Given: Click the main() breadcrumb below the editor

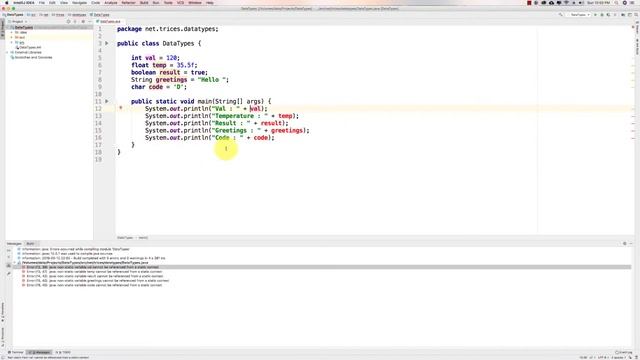Looking at the screenshot, I should click(x=143, y=238).
